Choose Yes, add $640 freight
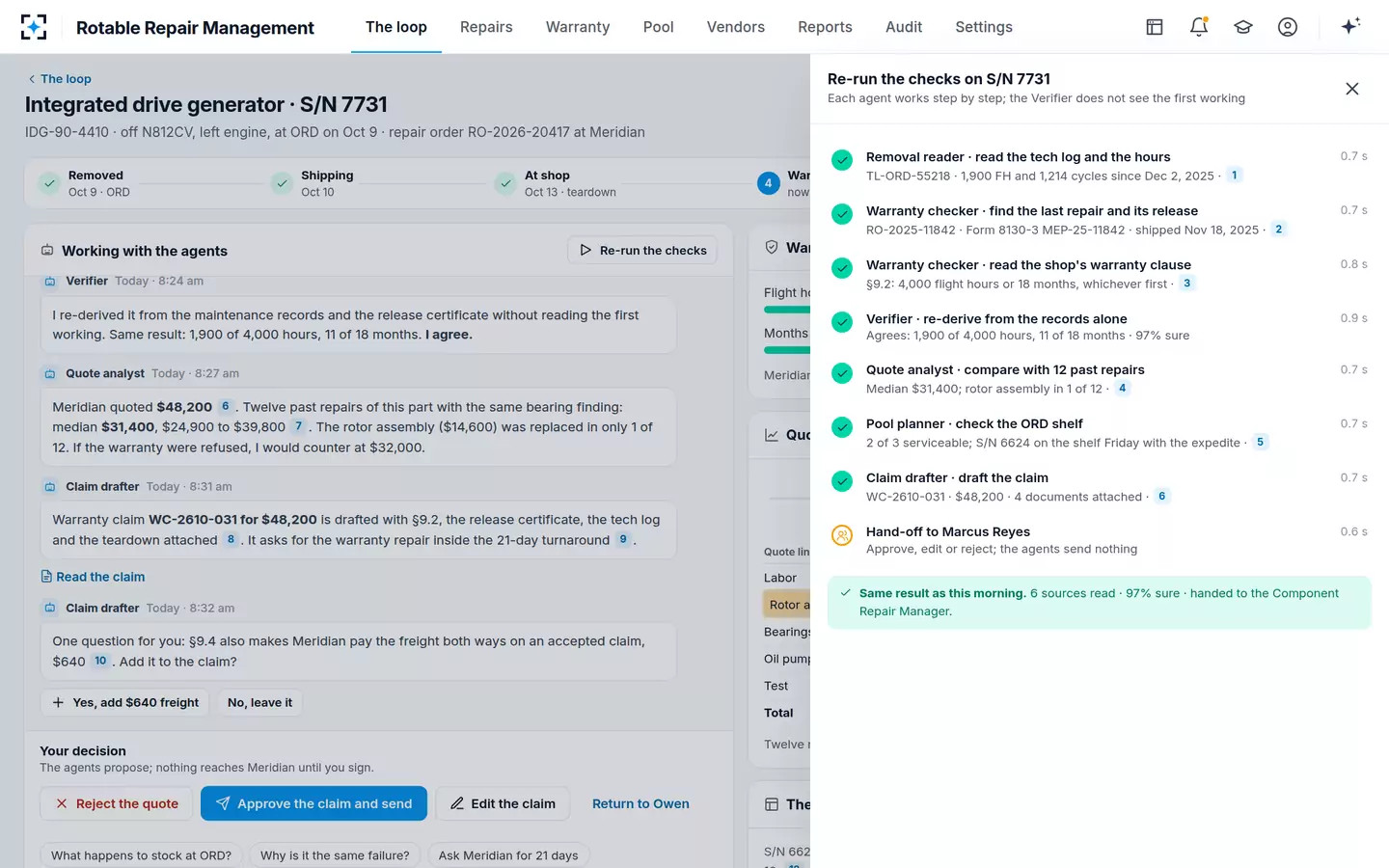 pyautogui.click(x=125, y=703)
